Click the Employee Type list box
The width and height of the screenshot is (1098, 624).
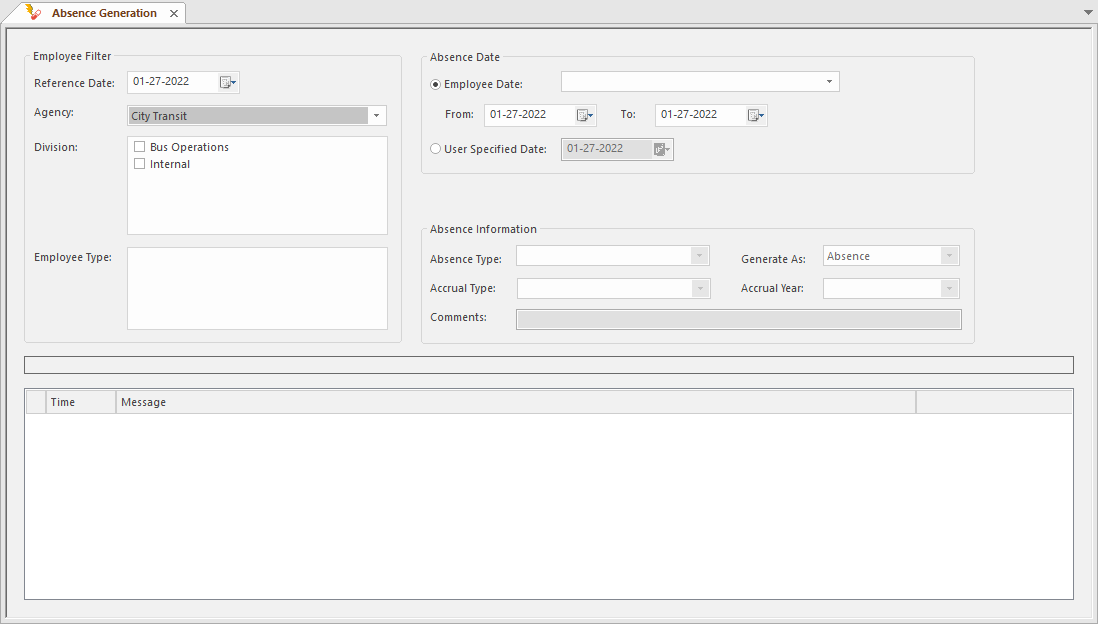click(257, 288)
